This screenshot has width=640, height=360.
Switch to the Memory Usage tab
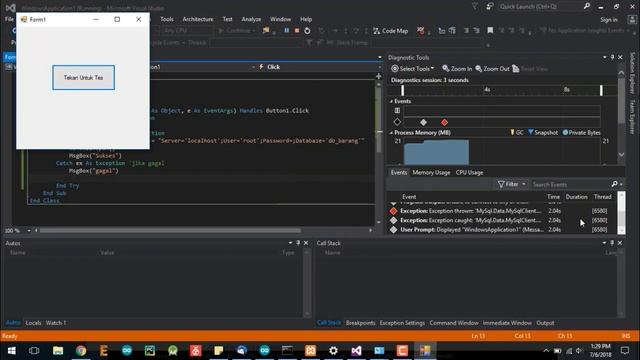tap(431, 173)
